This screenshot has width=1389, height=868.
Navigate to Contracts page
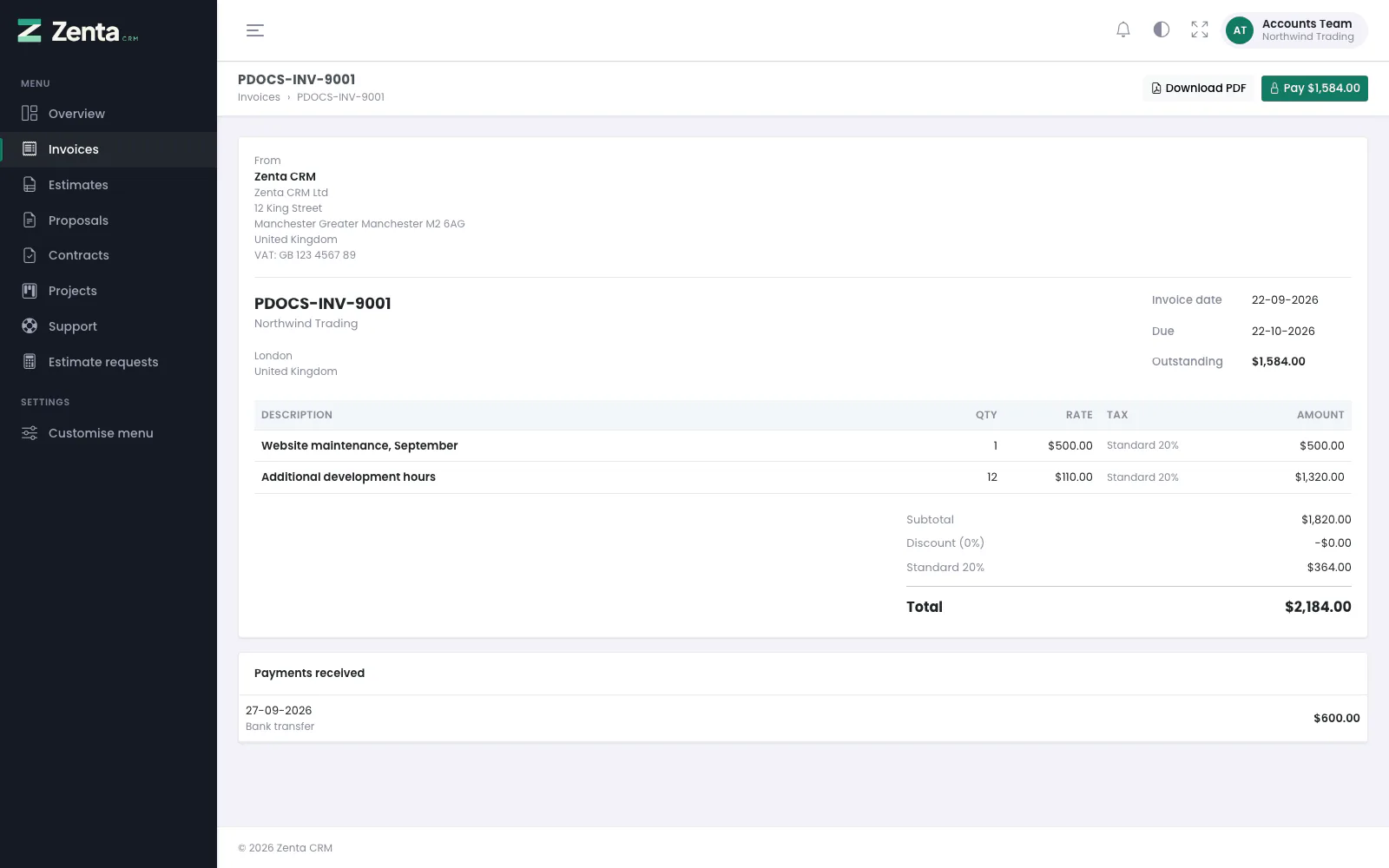109,255
